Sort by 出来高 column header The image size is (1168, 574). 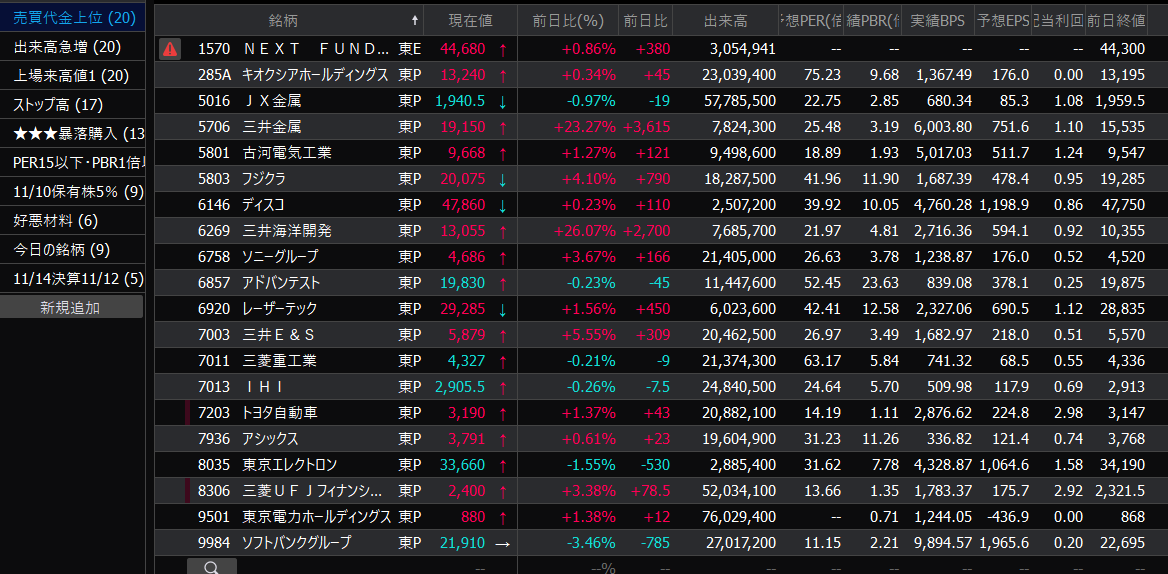(x=726, y=21)
